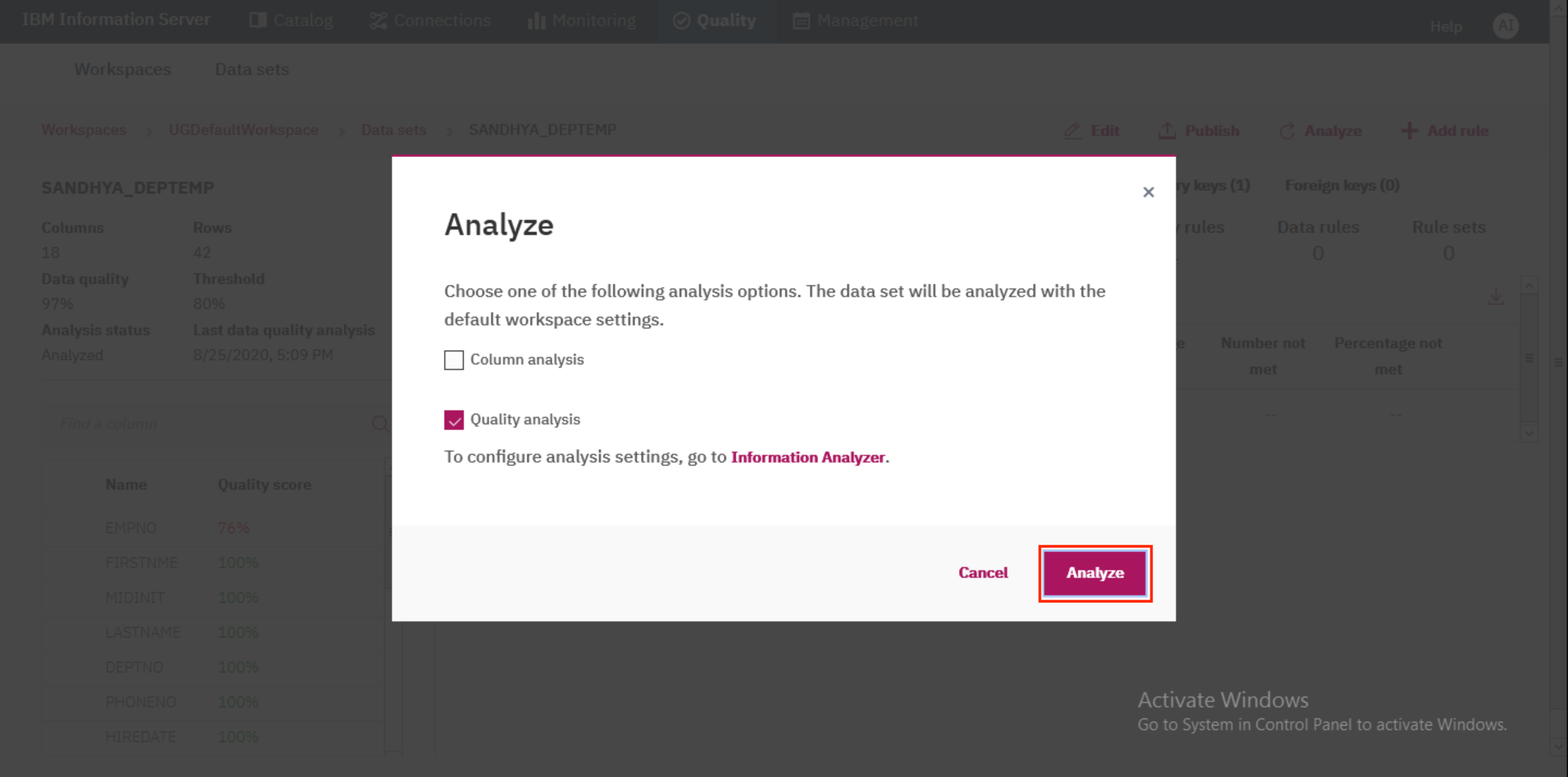
Task: Uncheck the Quality analysis checkbox
Action: [454, 420]
